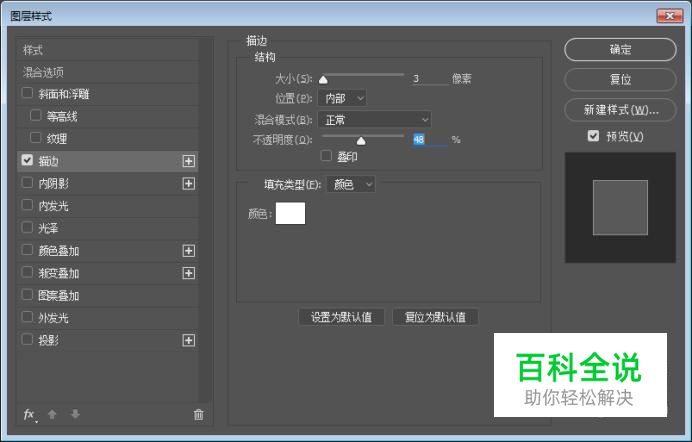Image resolution: width=692 pixels, height=442 pixels.
Task: Open the fx add-style menu
Action: 30,415
